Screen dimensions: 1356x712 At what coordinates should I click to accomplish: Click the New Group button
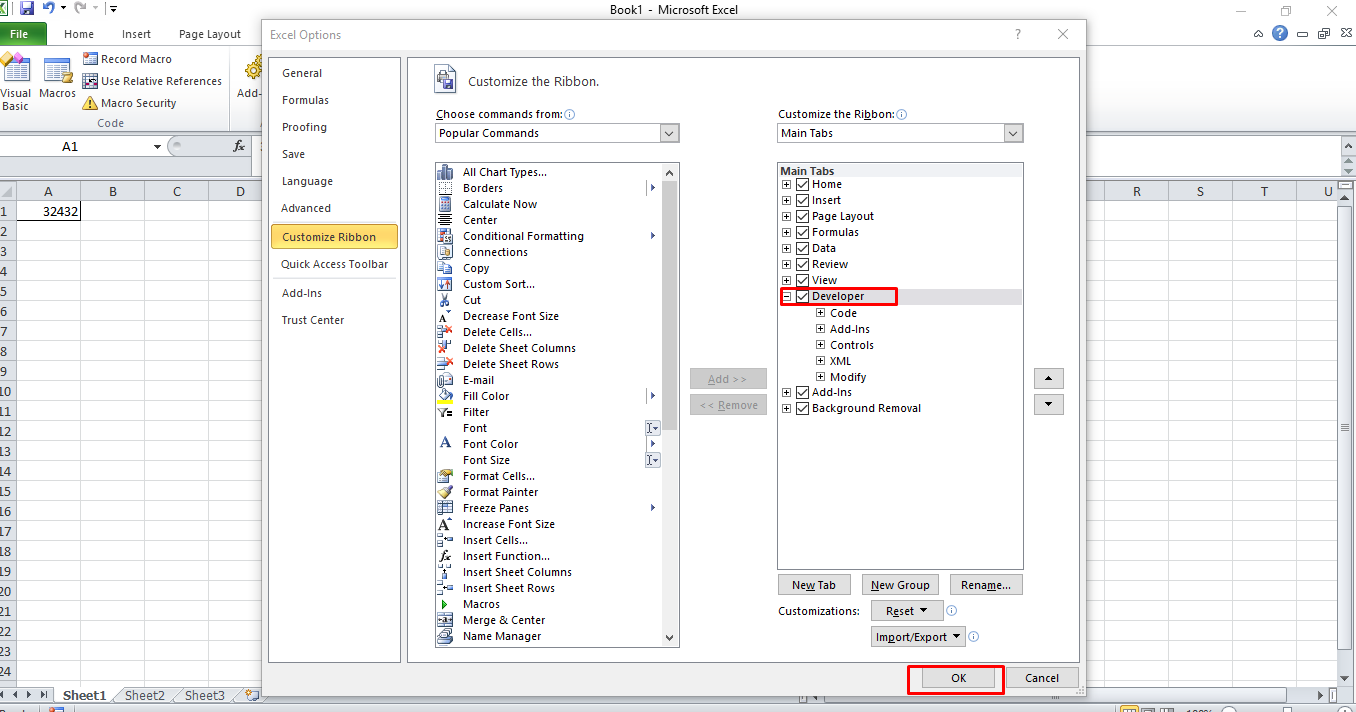pos(899,584)
